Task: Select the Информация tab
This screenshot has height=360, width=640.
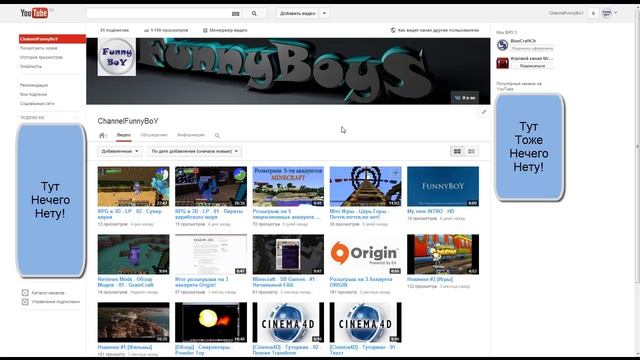Action: pyautogui.click(x=191, y=135)
